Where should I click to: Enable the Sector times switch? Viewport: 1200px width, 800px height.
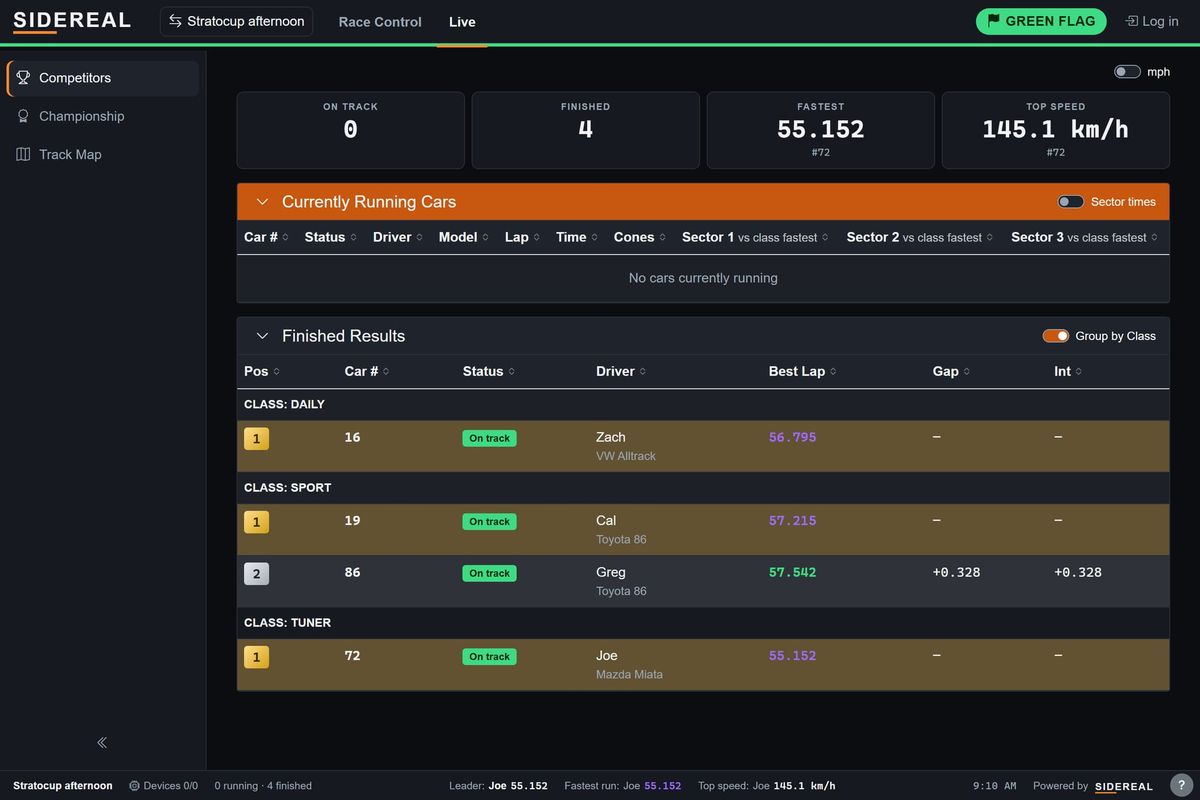pos(1071,202)
